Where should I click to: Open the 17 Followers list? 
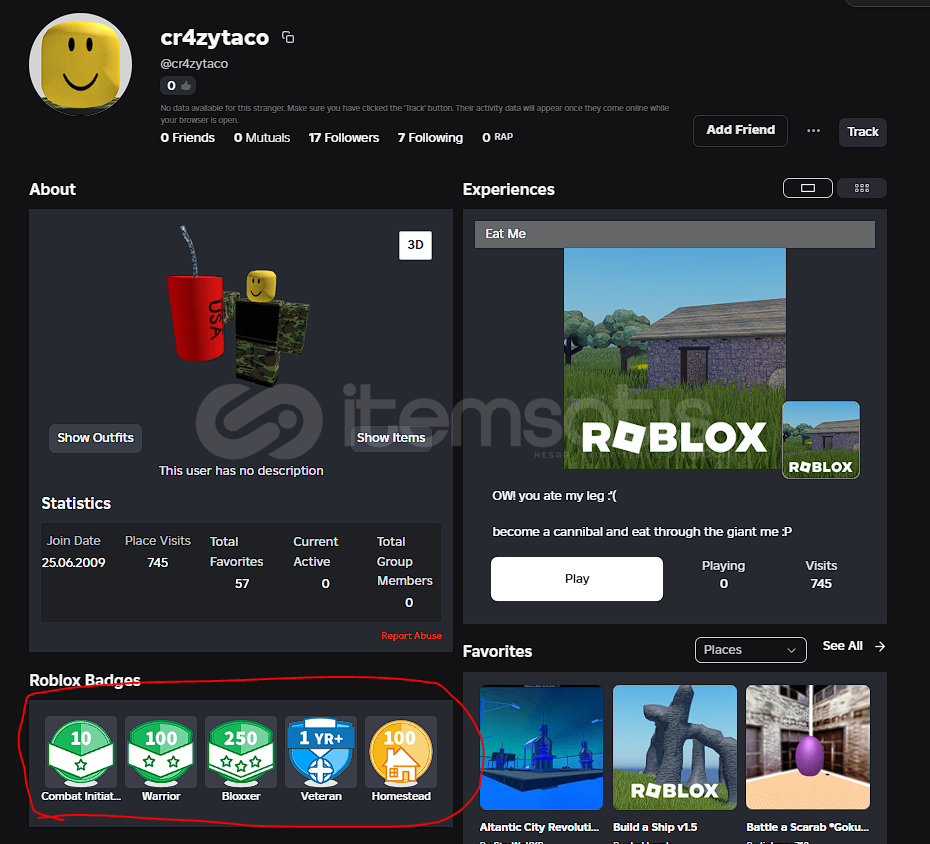(343, 138)
